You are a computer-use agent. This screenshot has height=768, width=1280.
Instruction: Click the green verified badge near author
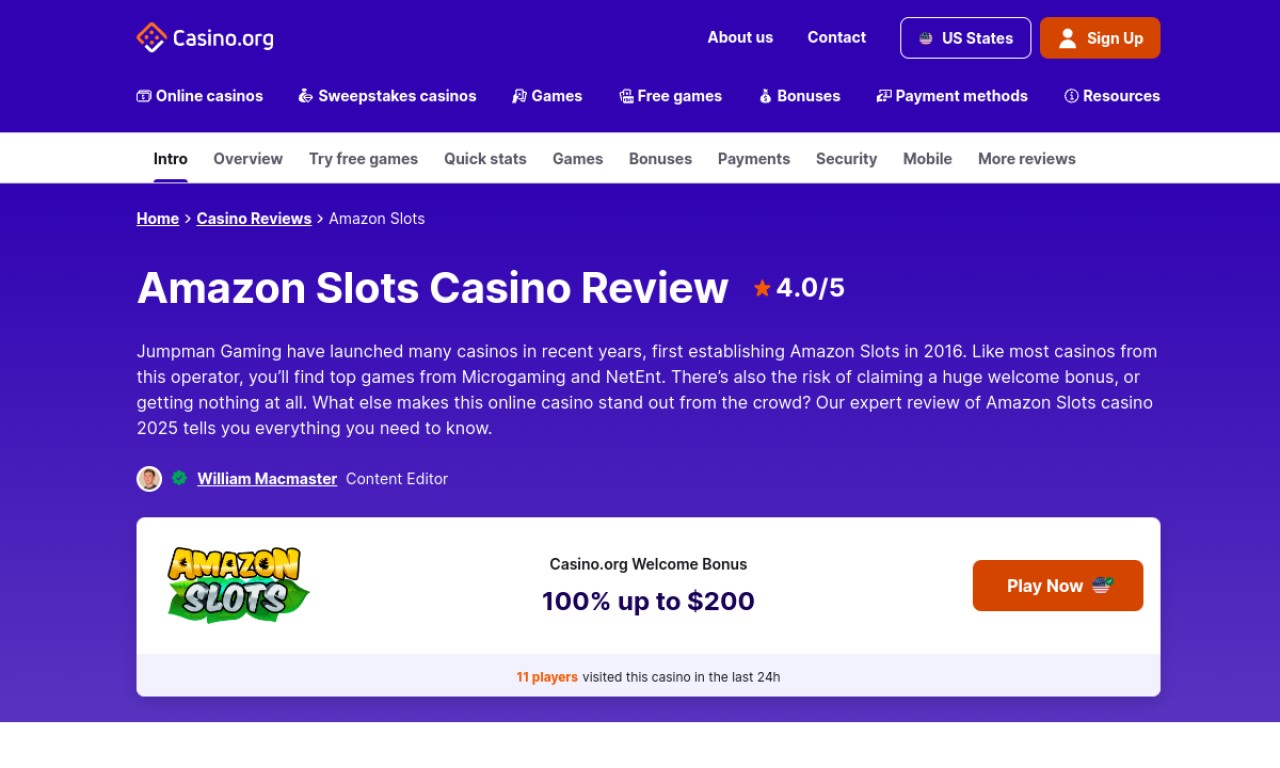click(x=179, y=478)
